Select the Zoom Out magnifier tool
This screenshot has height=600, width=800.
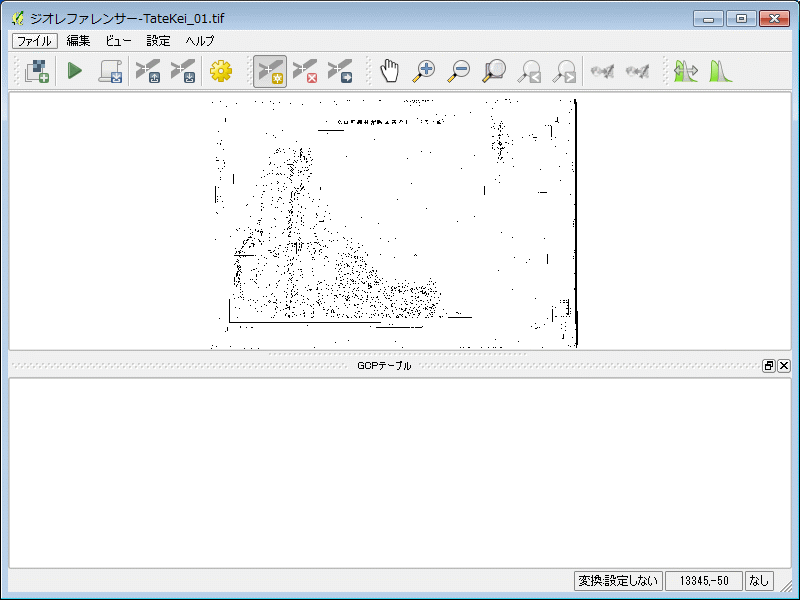point(459,71)
